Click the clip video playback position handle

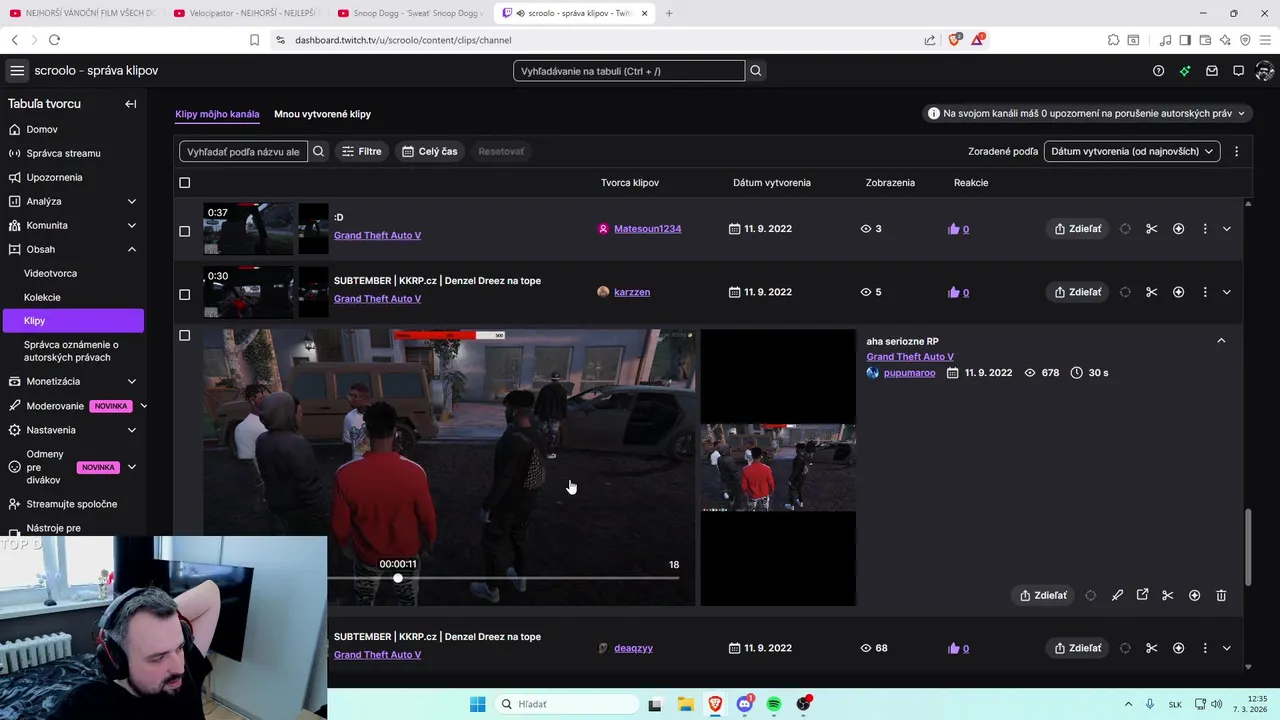[x=398, y=578]
